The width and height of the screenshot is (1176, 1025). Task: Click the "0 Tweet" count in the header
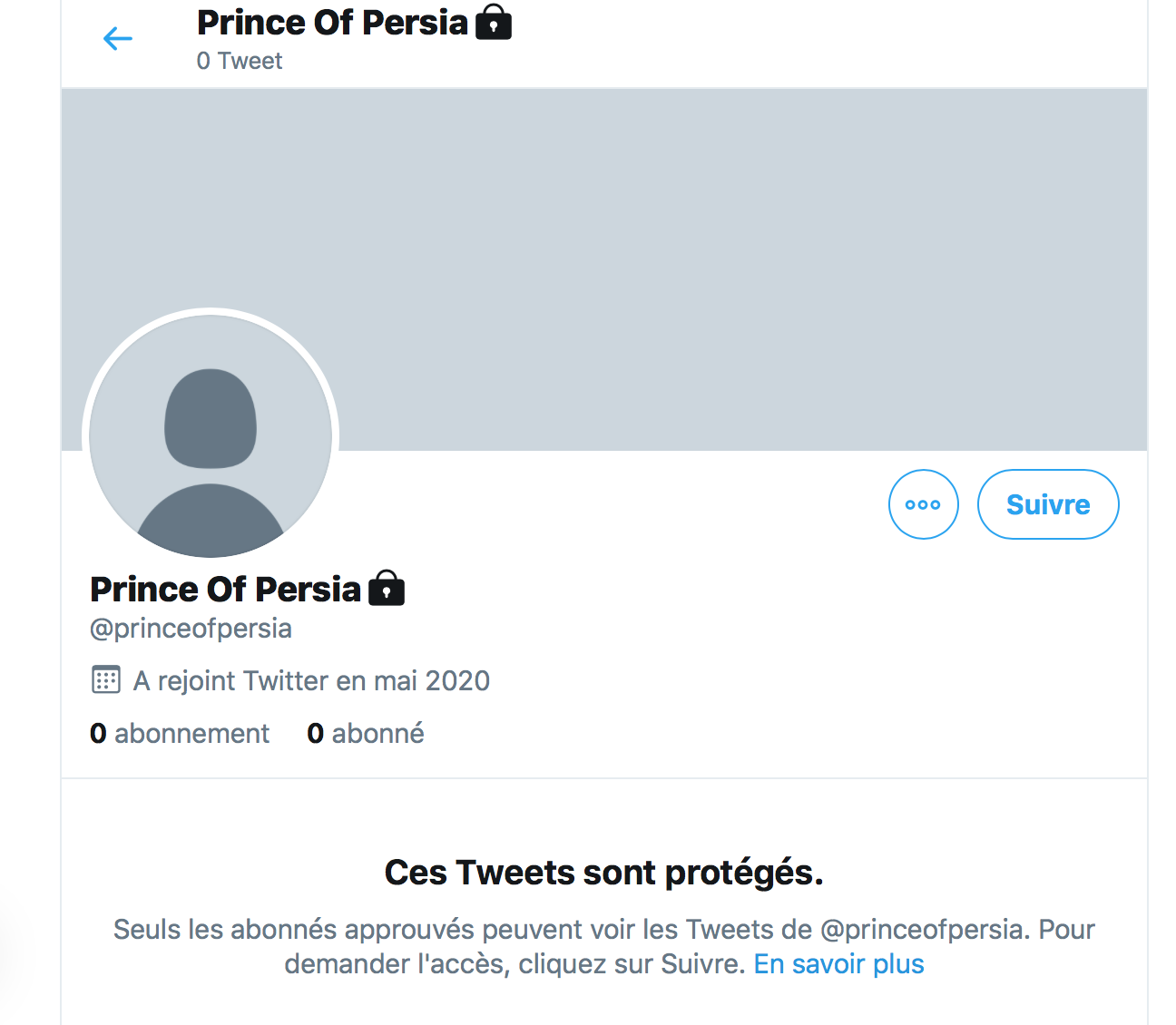[x=240, y=61]
